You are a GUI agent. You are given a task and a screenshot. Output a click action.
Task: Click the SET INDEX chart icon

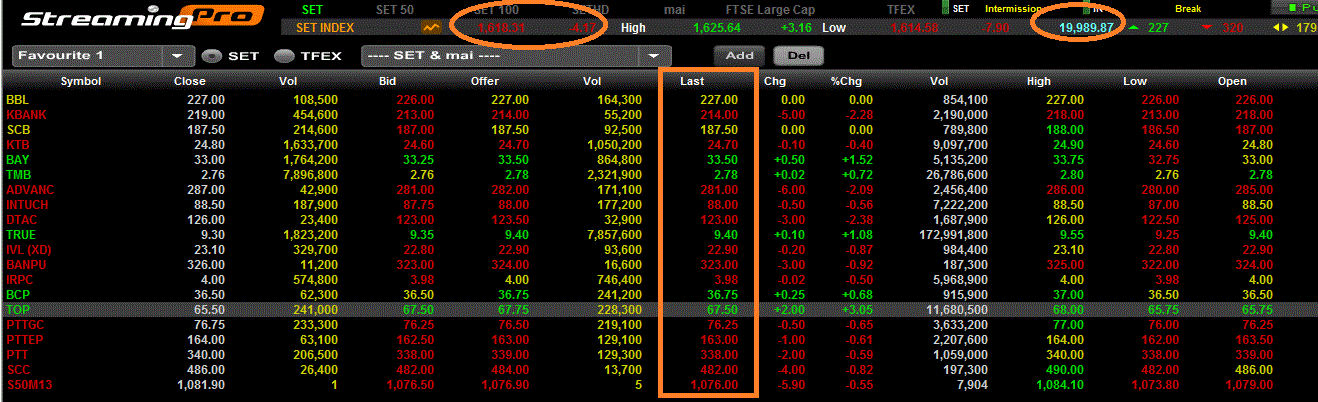(x=432, y=27)
